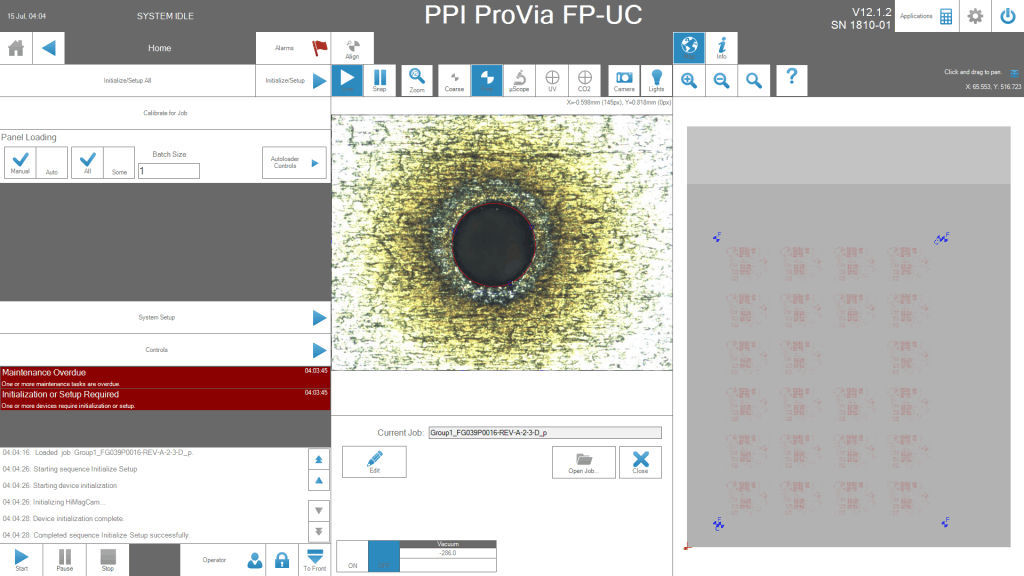Open the µScope tool
This screenshot has height=576, width=1024.
pyautogui.click(x=520, y=80)
